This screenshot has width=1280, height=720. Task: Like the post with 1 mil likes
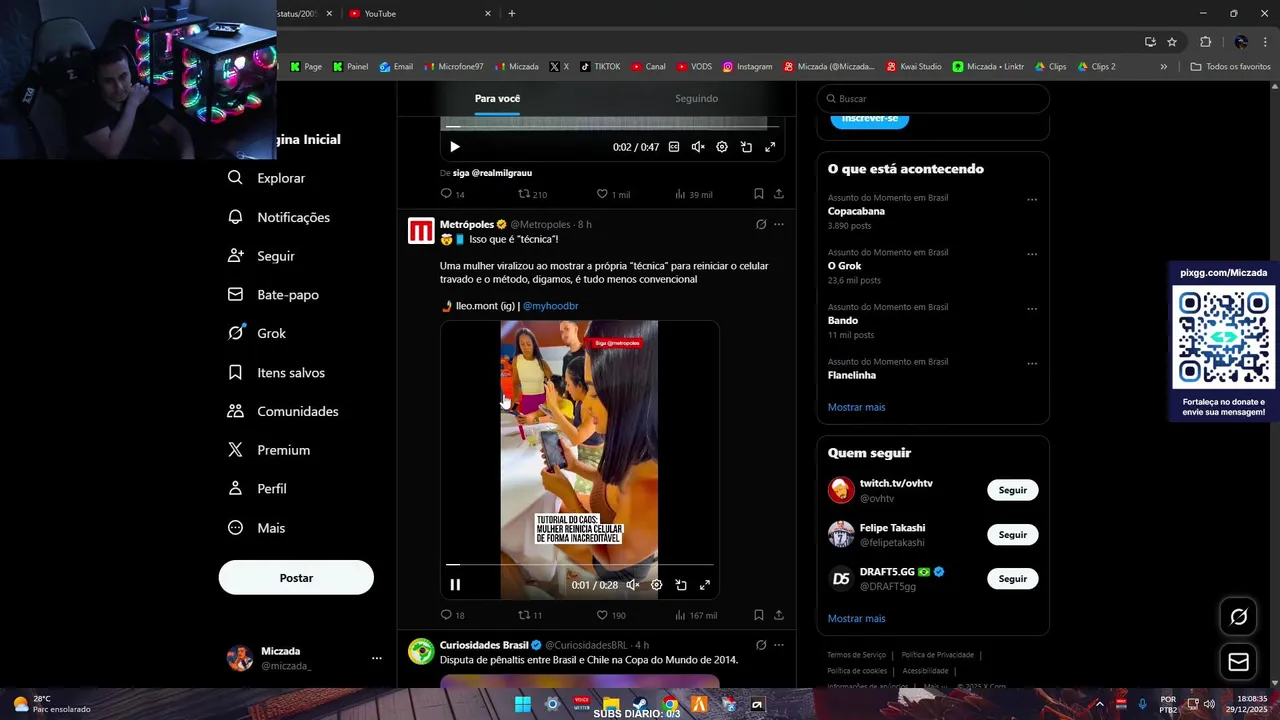613,194
